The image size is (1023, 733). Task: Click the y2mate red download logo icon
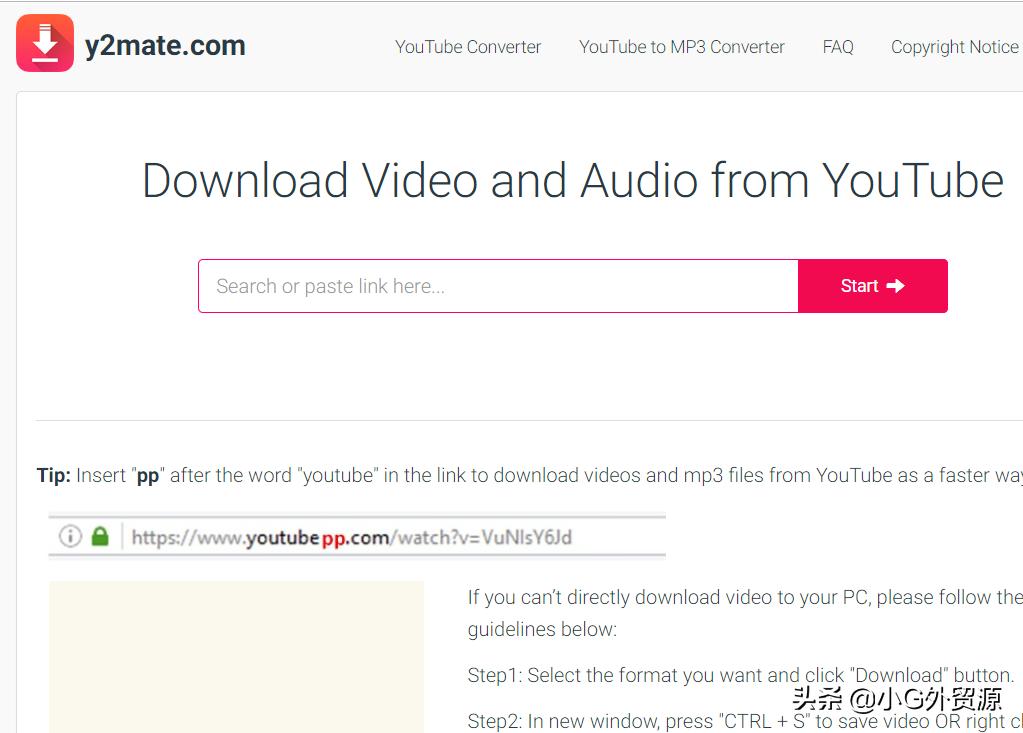pos(44,43)
